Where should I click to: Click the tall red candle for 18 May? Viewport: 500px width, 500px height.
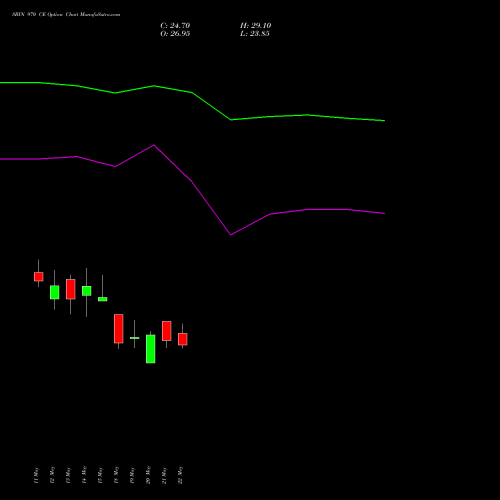[x=119, y=329]
